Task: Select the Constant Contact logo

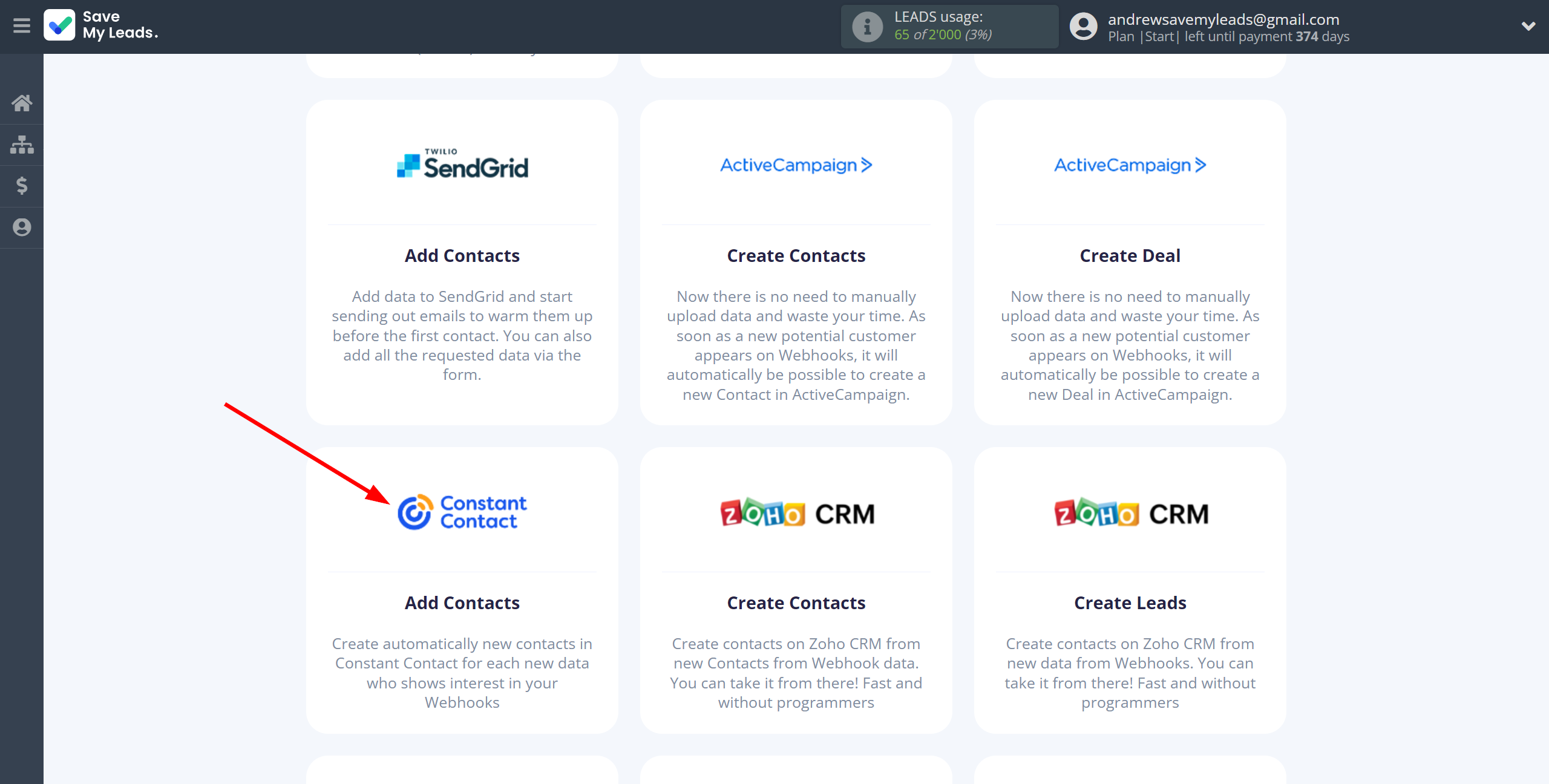Action: [x=462, y=512]
